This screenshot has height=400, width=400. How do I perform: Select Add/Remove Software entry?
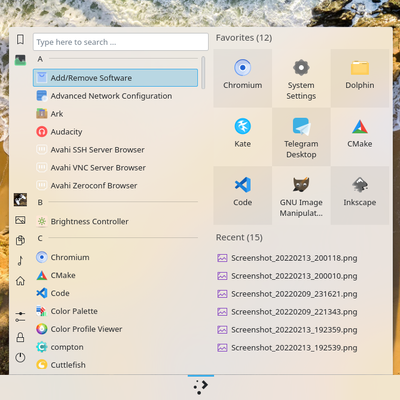point(115,78)
